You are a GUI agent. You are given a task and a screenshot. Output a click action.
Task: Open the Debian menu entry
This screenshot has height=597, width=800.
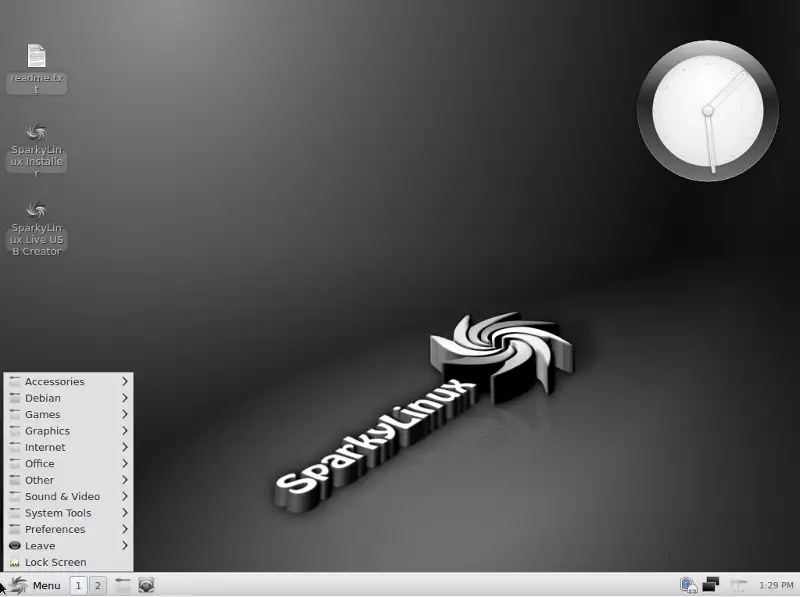point(68,398)
